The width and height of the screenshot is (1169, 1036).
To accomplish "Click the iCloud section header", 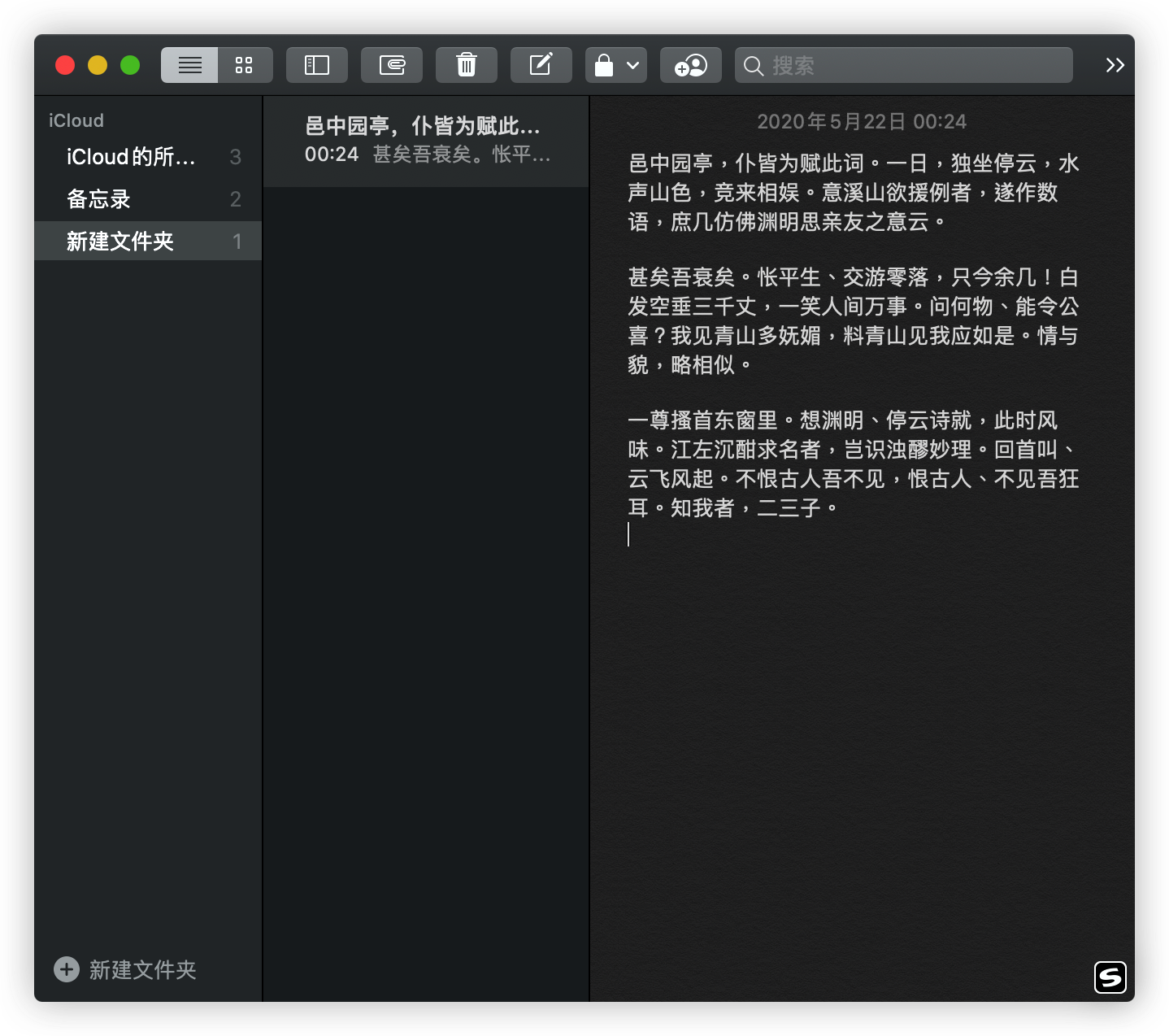I will click(x=76, y=120).
